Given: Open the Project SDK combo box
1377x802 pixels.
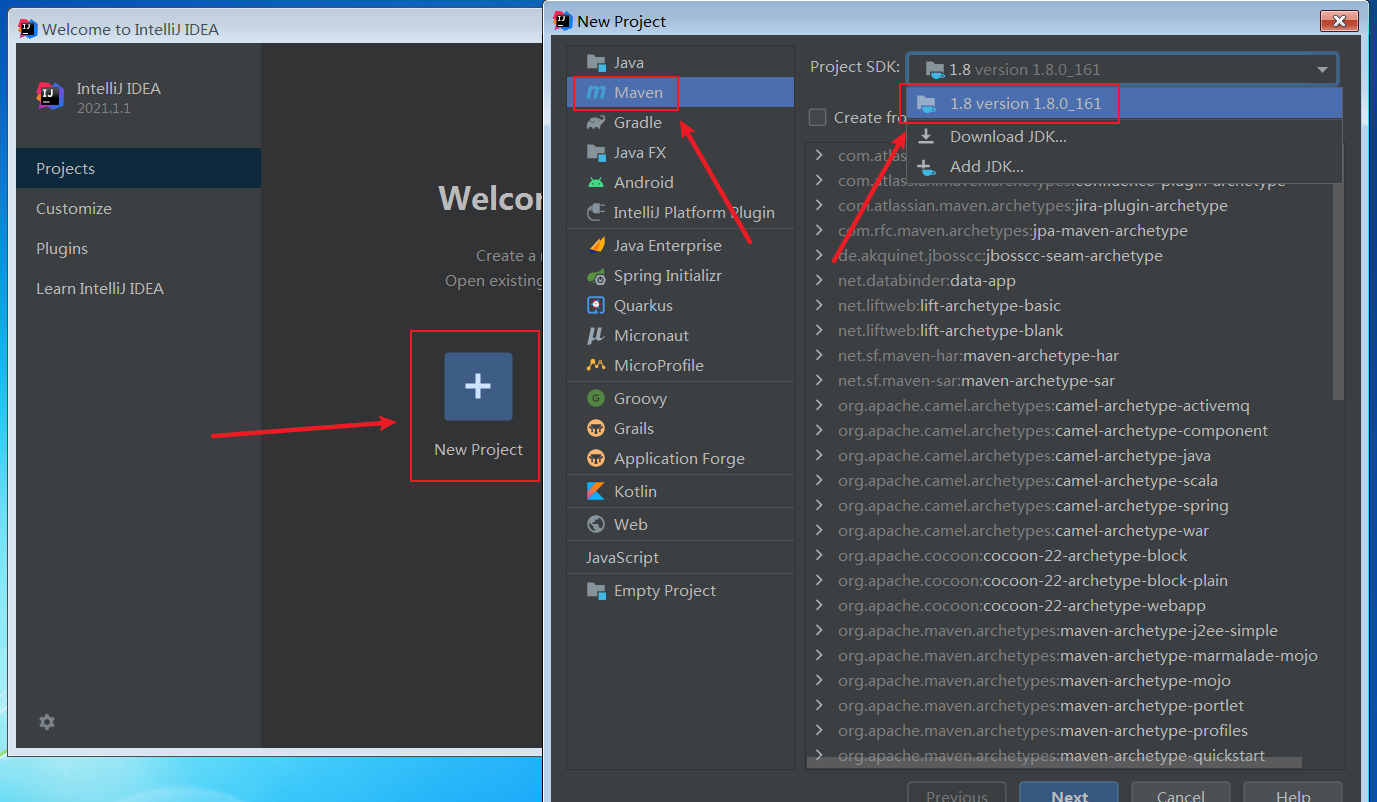Looking at the screenshot, I should click(x=1122, y=69).
